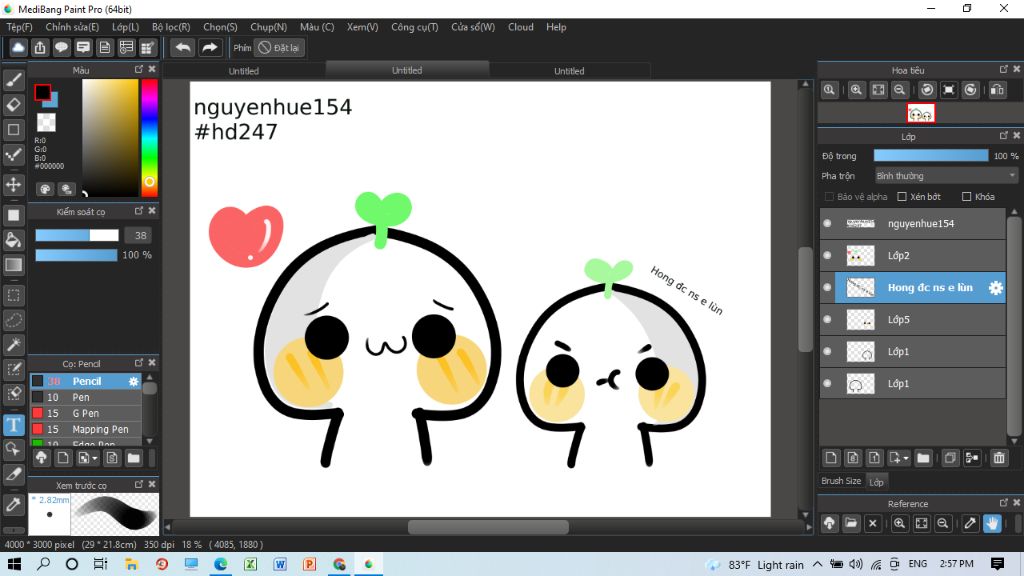
Task: Hide the nguyenhue154 layer
Action: pyautogui.click(x=827, y=223)
